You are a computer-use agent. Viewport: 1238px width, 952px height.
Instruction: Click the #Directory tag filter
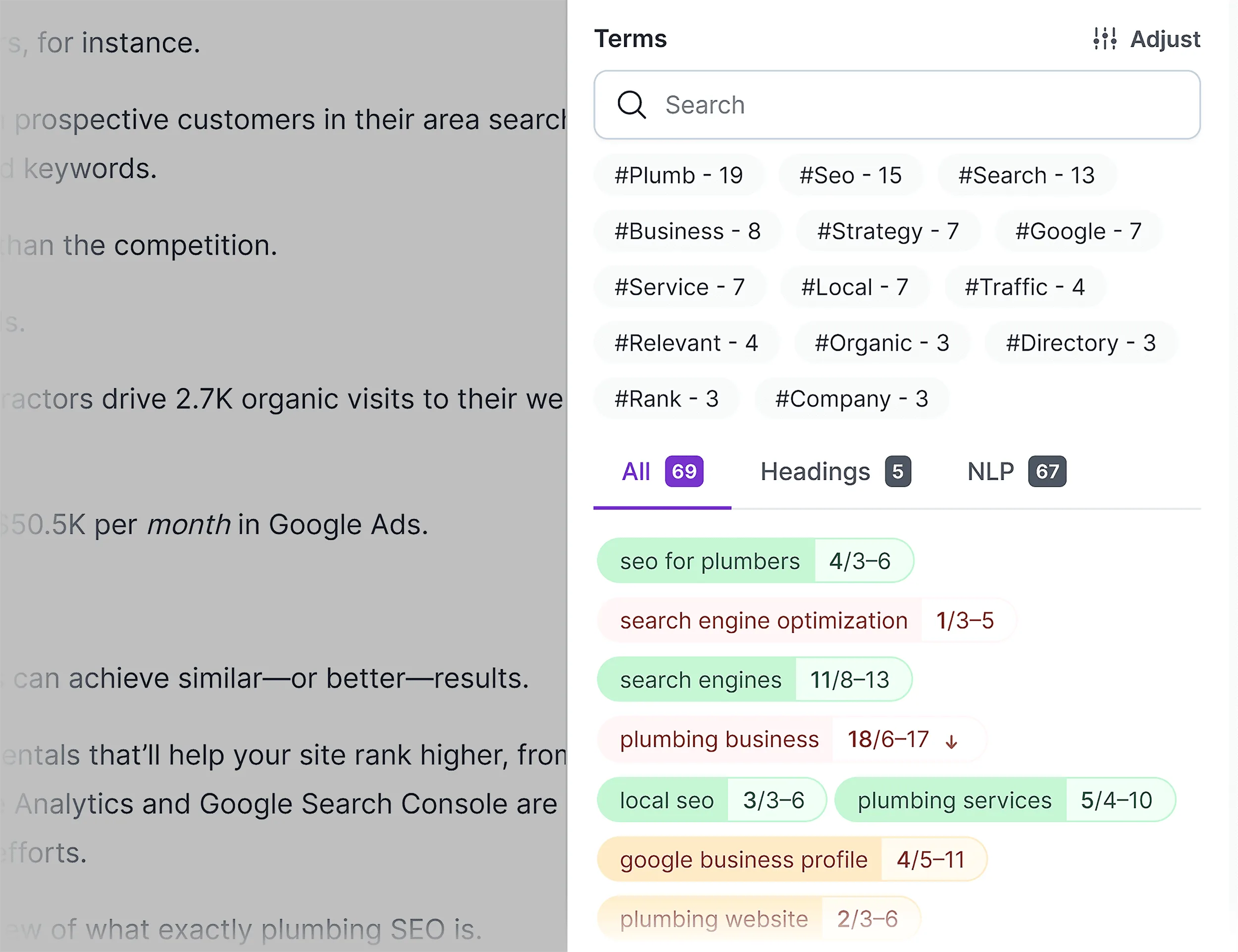pos(1081,342)
